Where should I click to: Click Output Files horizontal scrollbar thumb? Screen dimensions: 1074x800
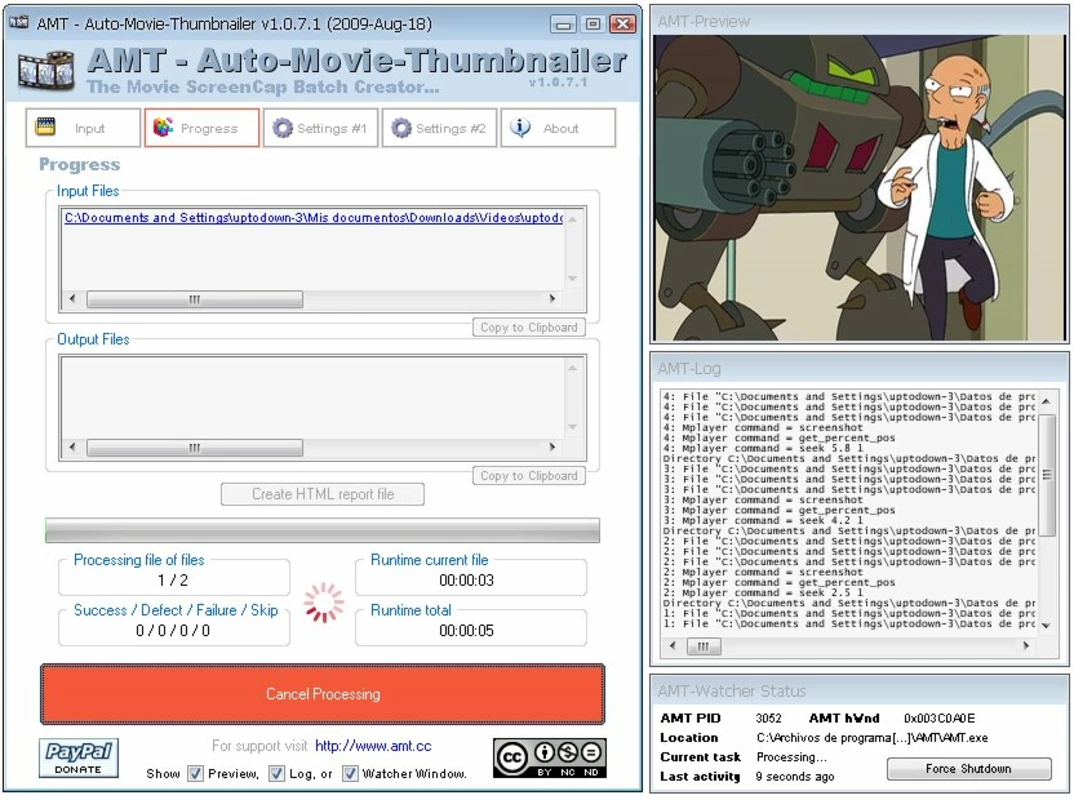[x=195, y=447]
